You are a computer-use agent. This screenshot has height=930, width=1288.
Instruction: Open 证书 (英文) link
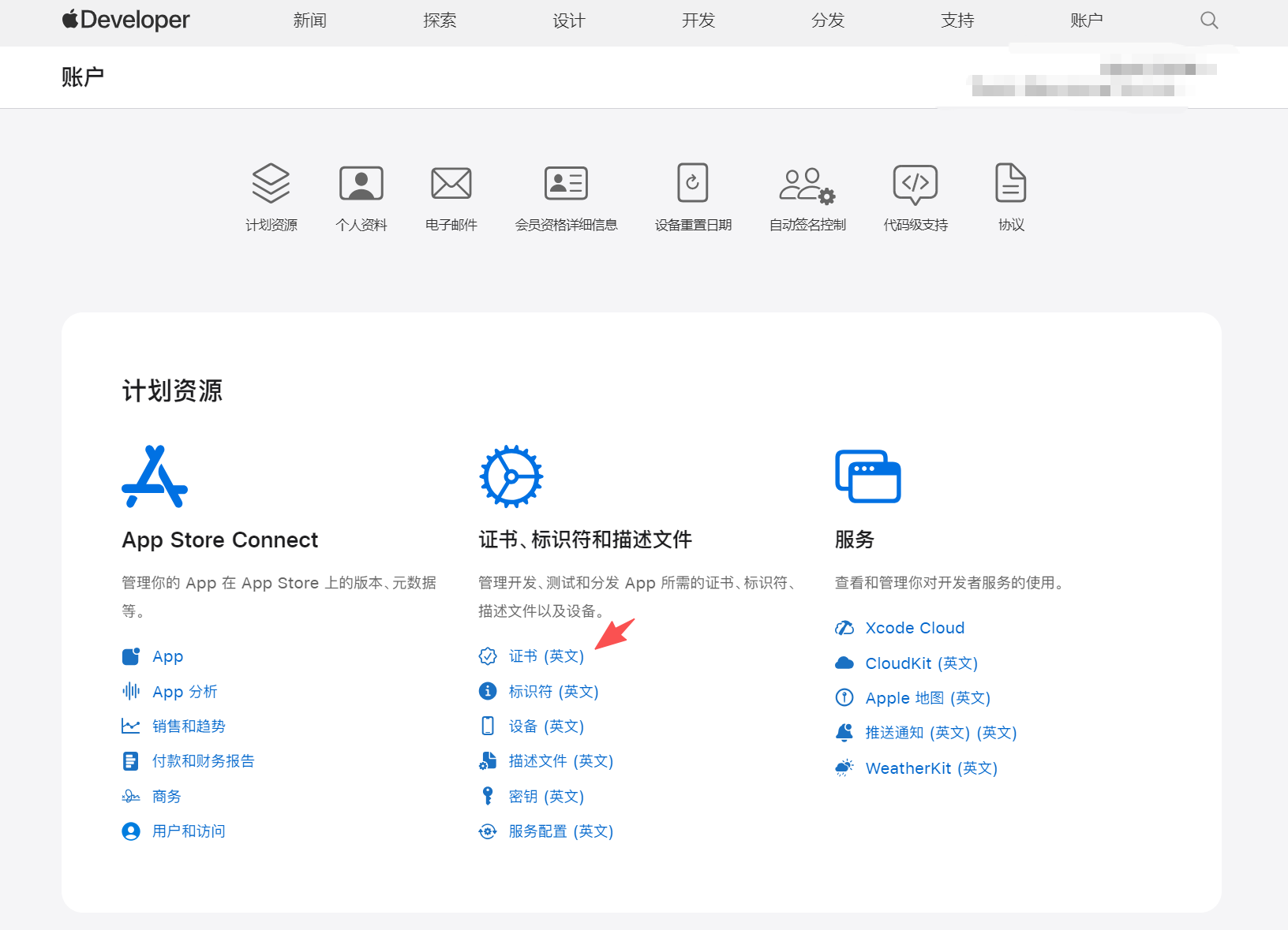tap(547, 656)
